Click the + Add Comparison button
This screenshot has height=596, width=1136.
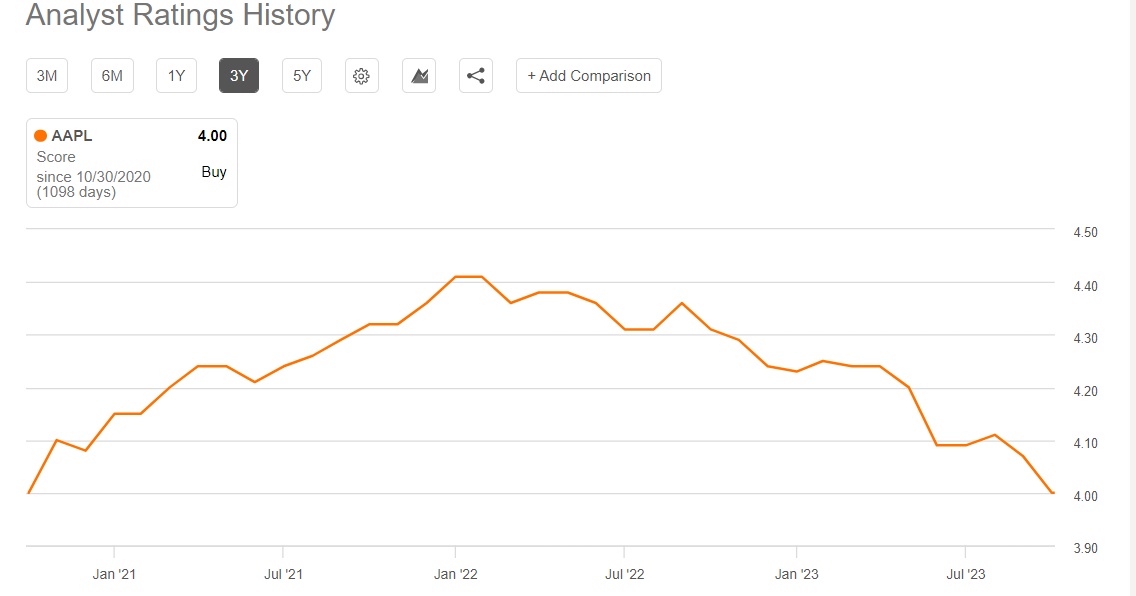[589, 76]
